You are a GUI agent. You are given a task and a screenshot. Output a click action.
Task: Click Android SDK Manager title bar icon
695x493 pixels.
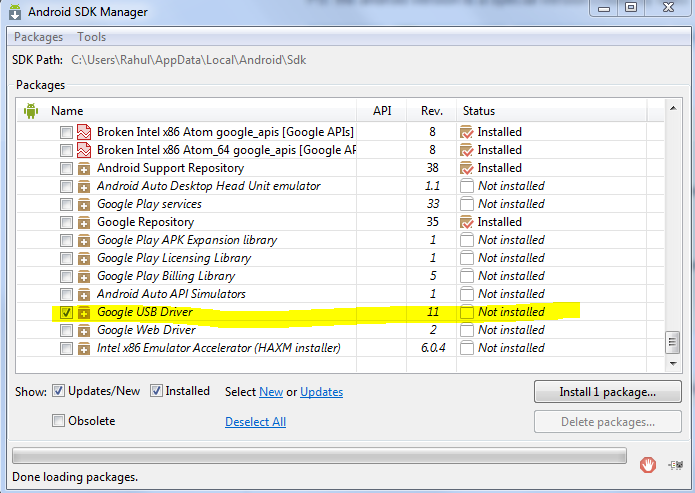[15, 12]
